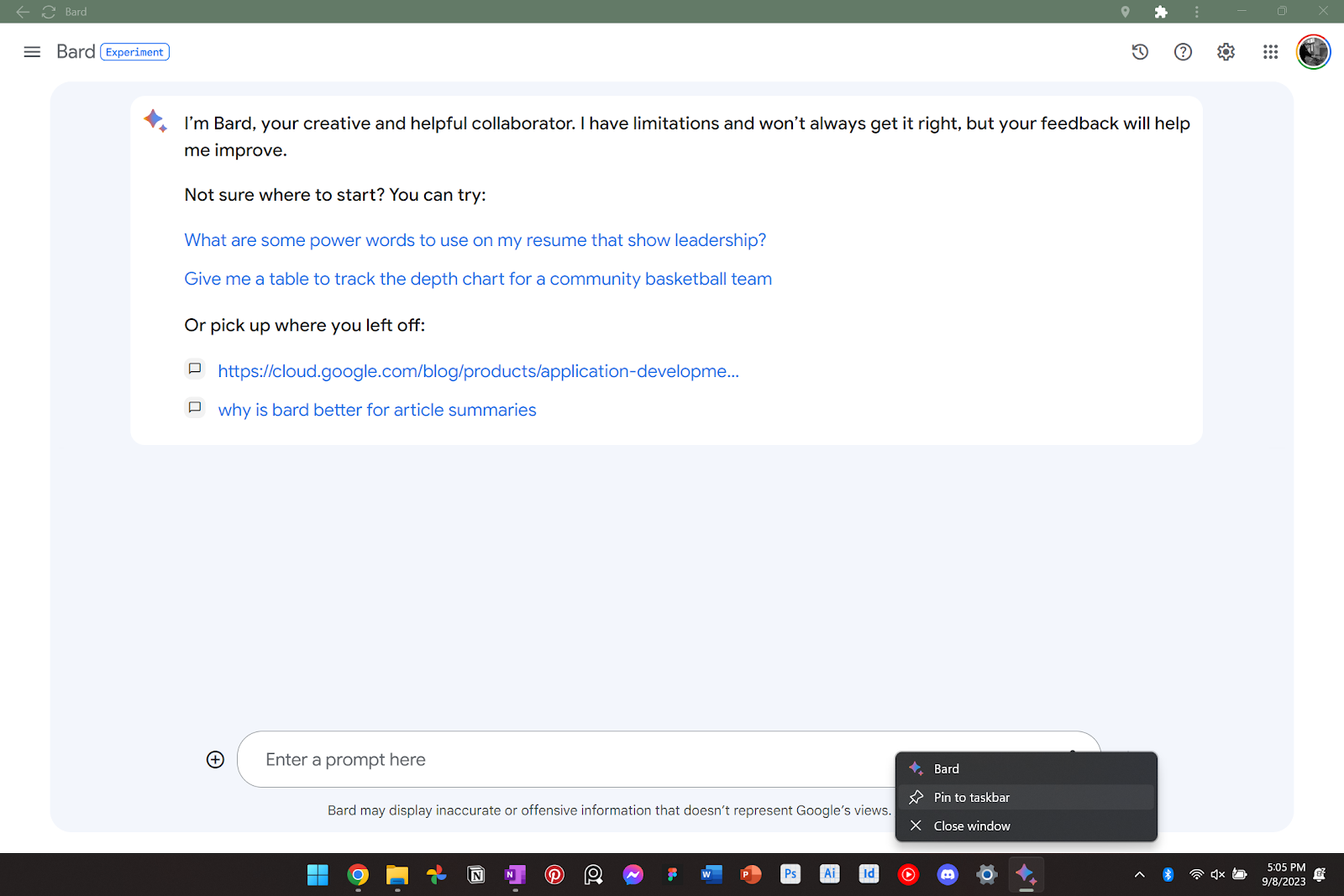Open Bard Activity history icon
The image size is (1344, 896).
tap(1140, 52)
